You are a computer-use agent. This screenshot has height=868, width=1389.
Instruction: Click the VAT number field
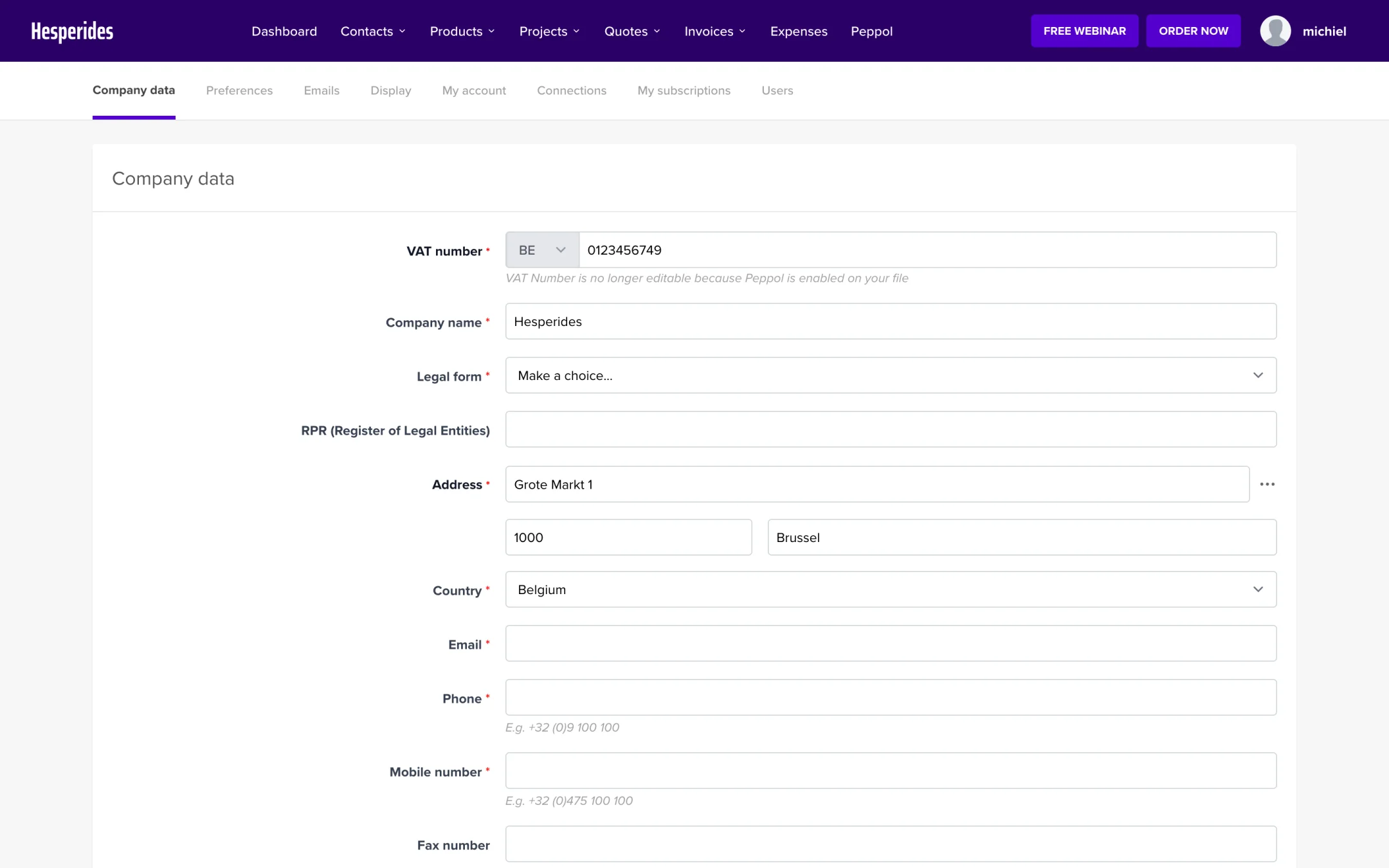tap(927, 250)
